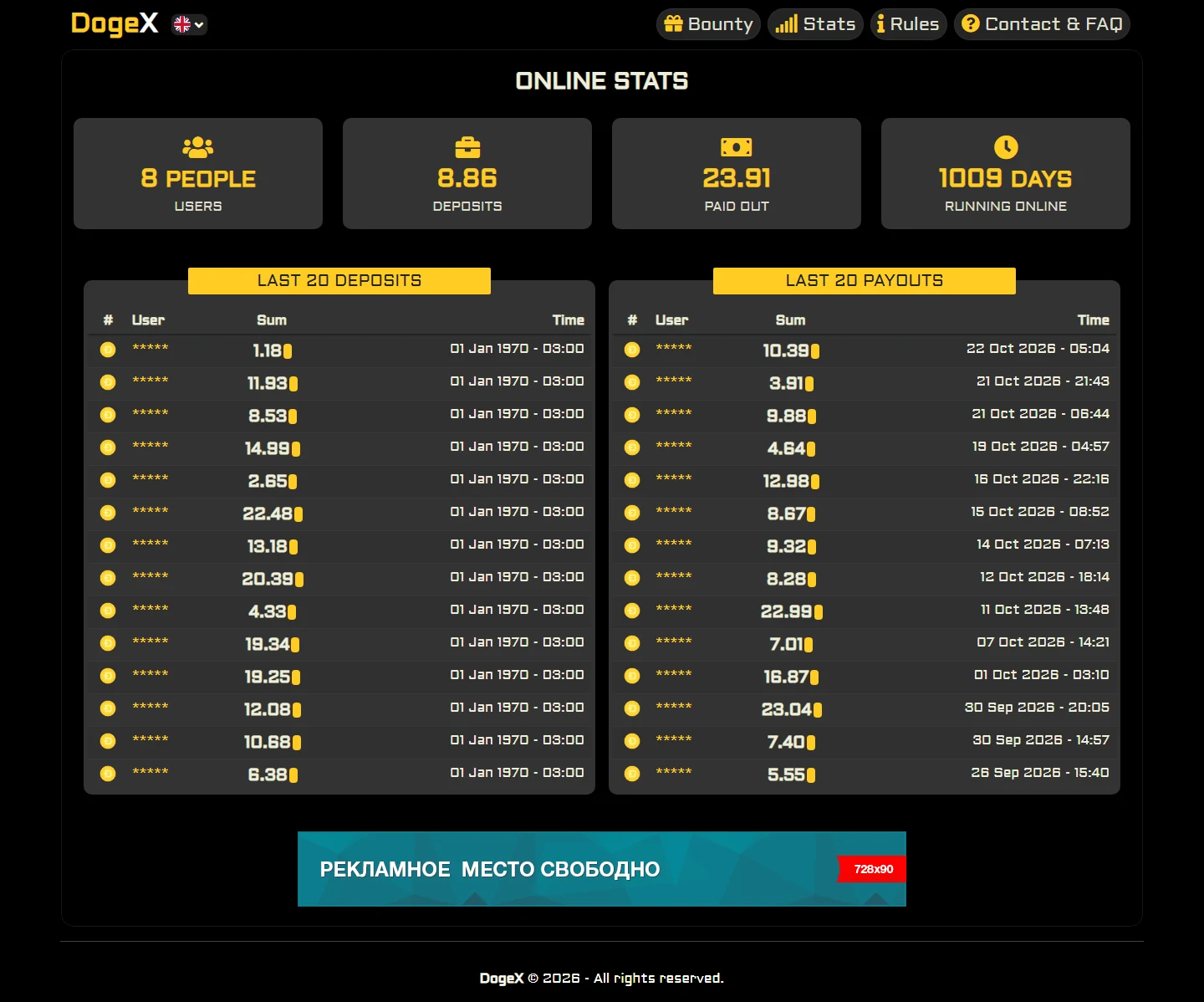This screenshot has width=1204, height=1002.
Task: Click the coin icon beside the 22.99 payout
Action: 632,611
